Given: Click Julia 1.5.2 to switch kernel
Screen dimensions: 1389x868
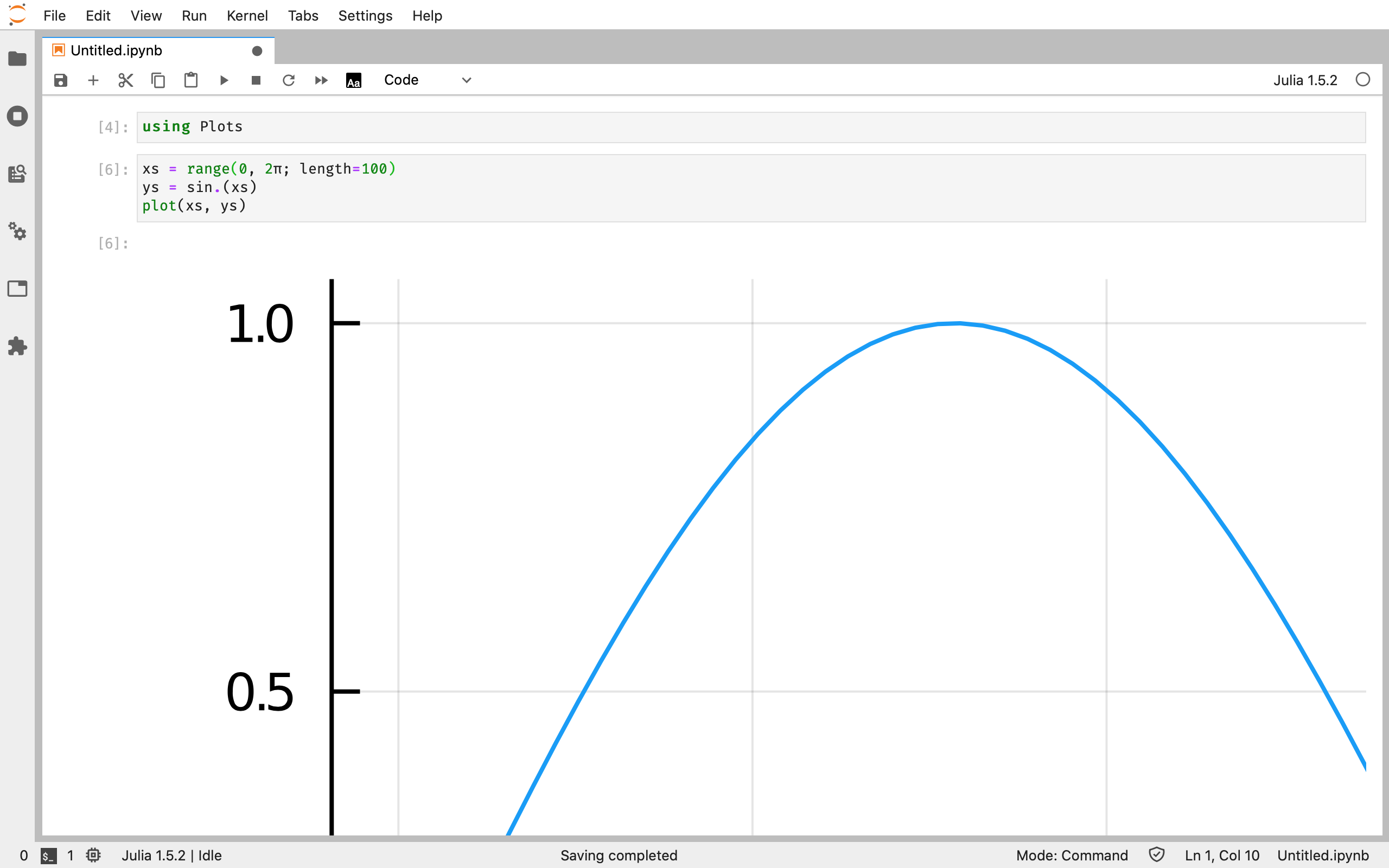Looking at the screenshot, I should pyautogui.click(x=1305, y=80).
